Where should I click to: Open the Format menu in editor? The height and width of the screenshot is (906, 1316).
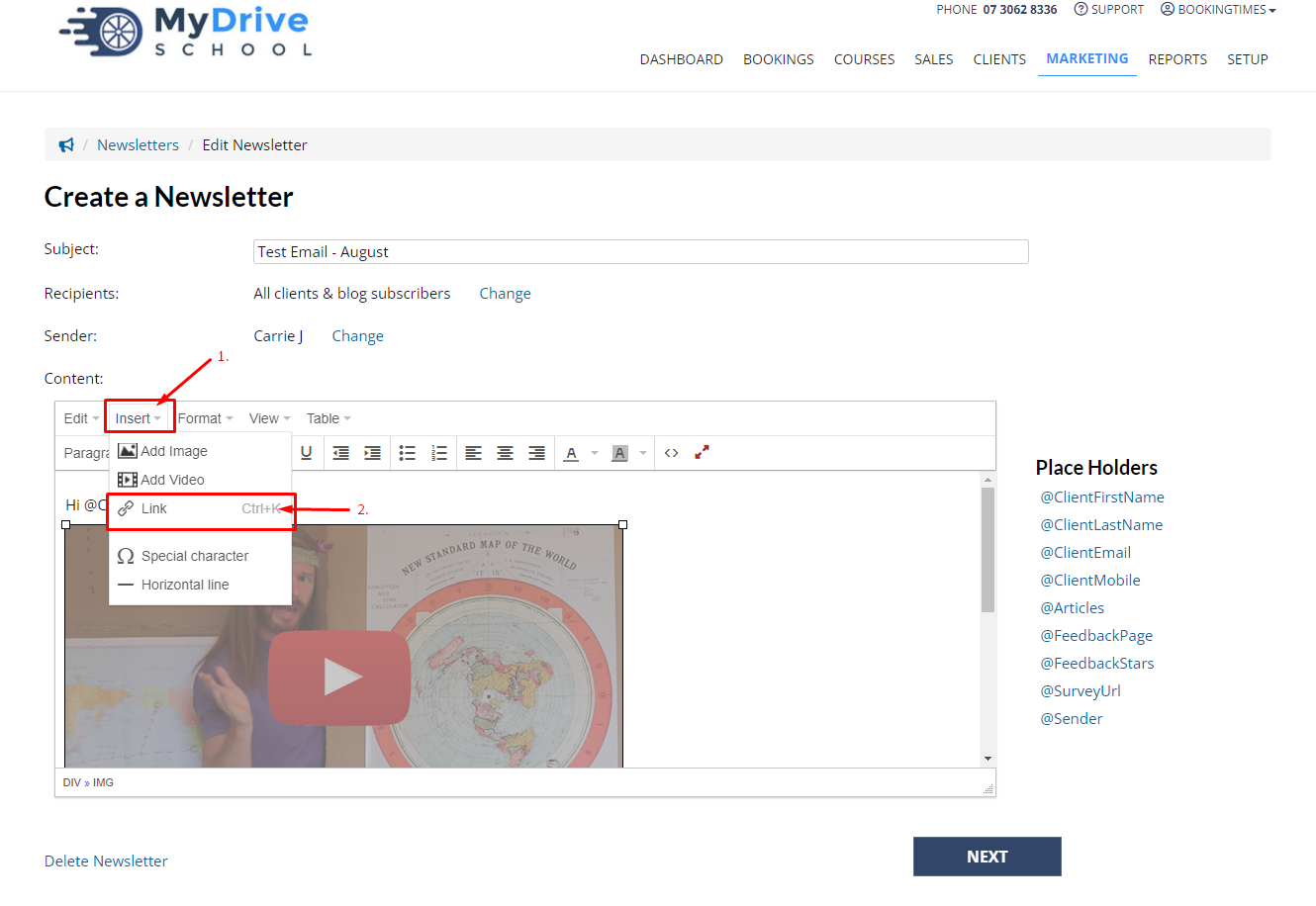tap(205, 418)
